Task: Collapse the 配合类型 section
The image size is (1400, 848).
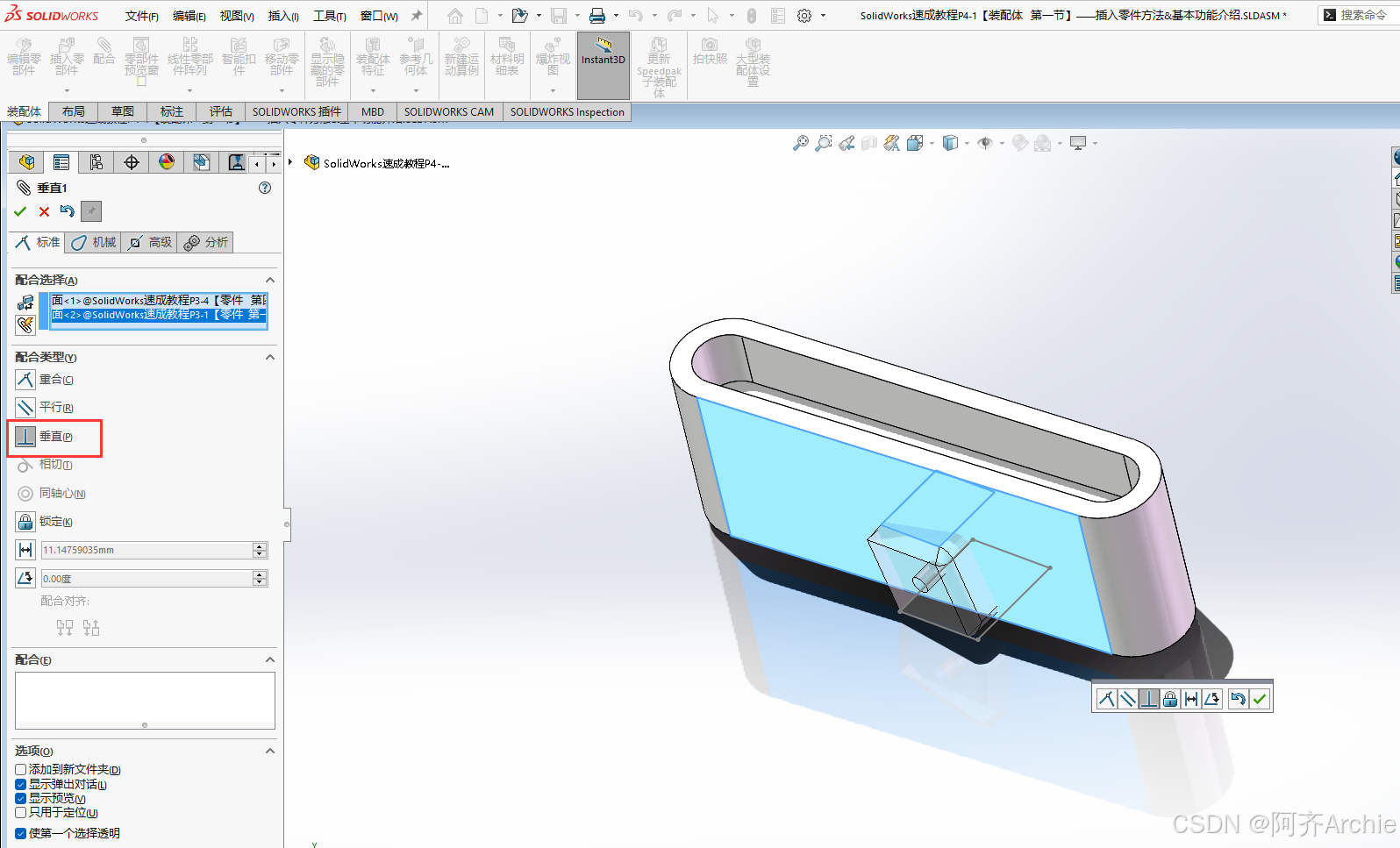Action: 270,357
